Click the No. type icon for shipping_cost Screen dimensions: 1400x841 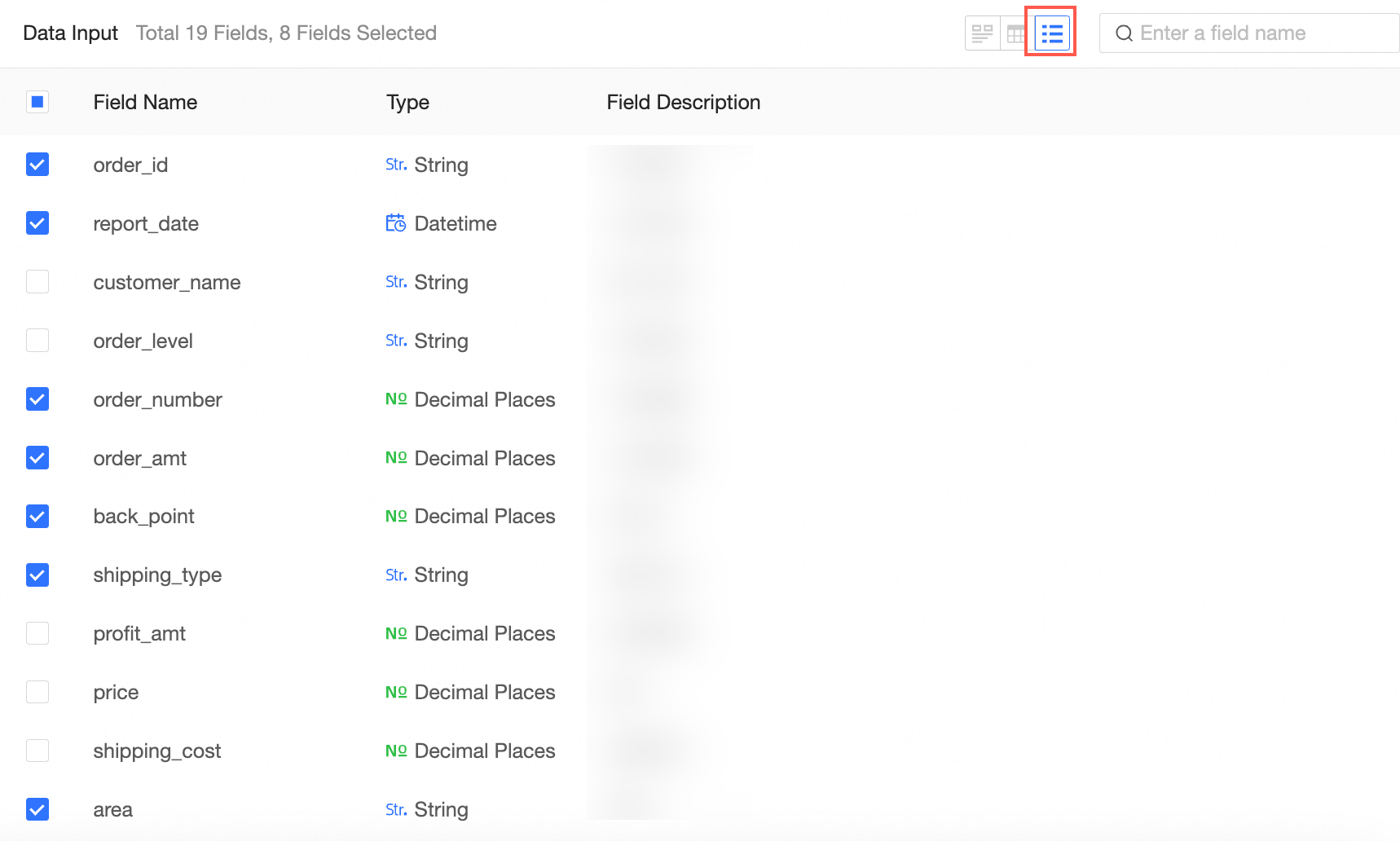click(396, 751)
